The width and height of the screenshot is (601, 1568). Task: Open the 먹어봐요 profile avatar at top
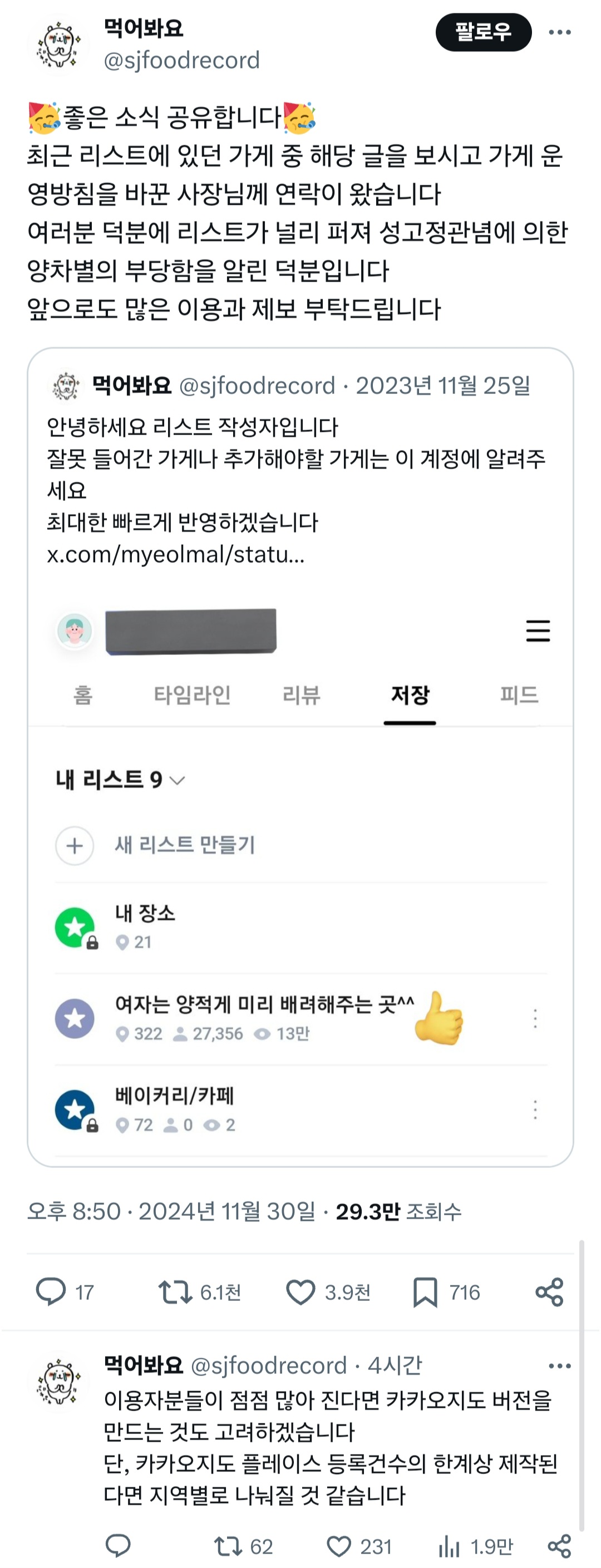click(58, 45)
